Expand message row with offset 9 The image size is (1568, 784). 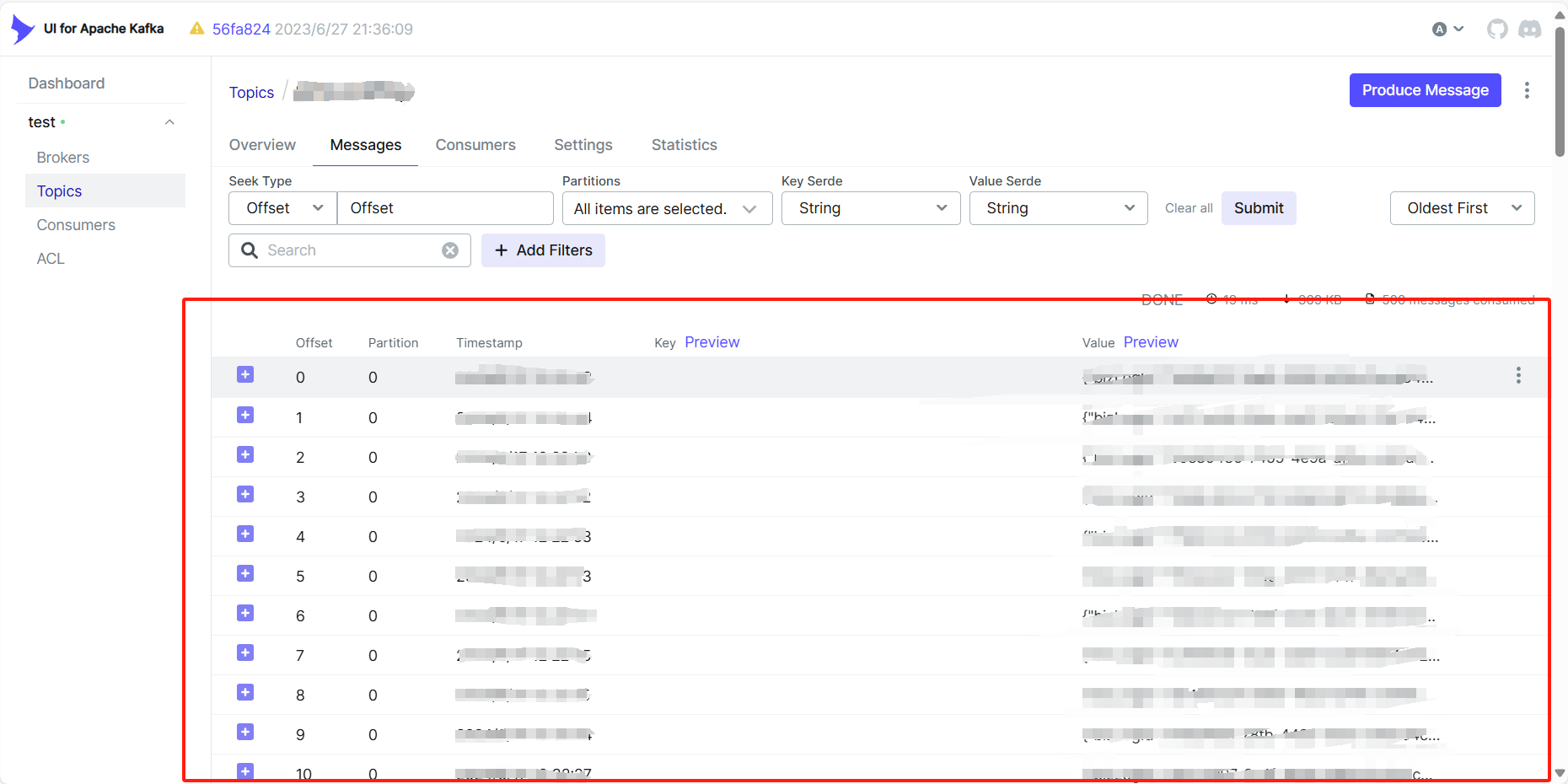click(245, 732)
